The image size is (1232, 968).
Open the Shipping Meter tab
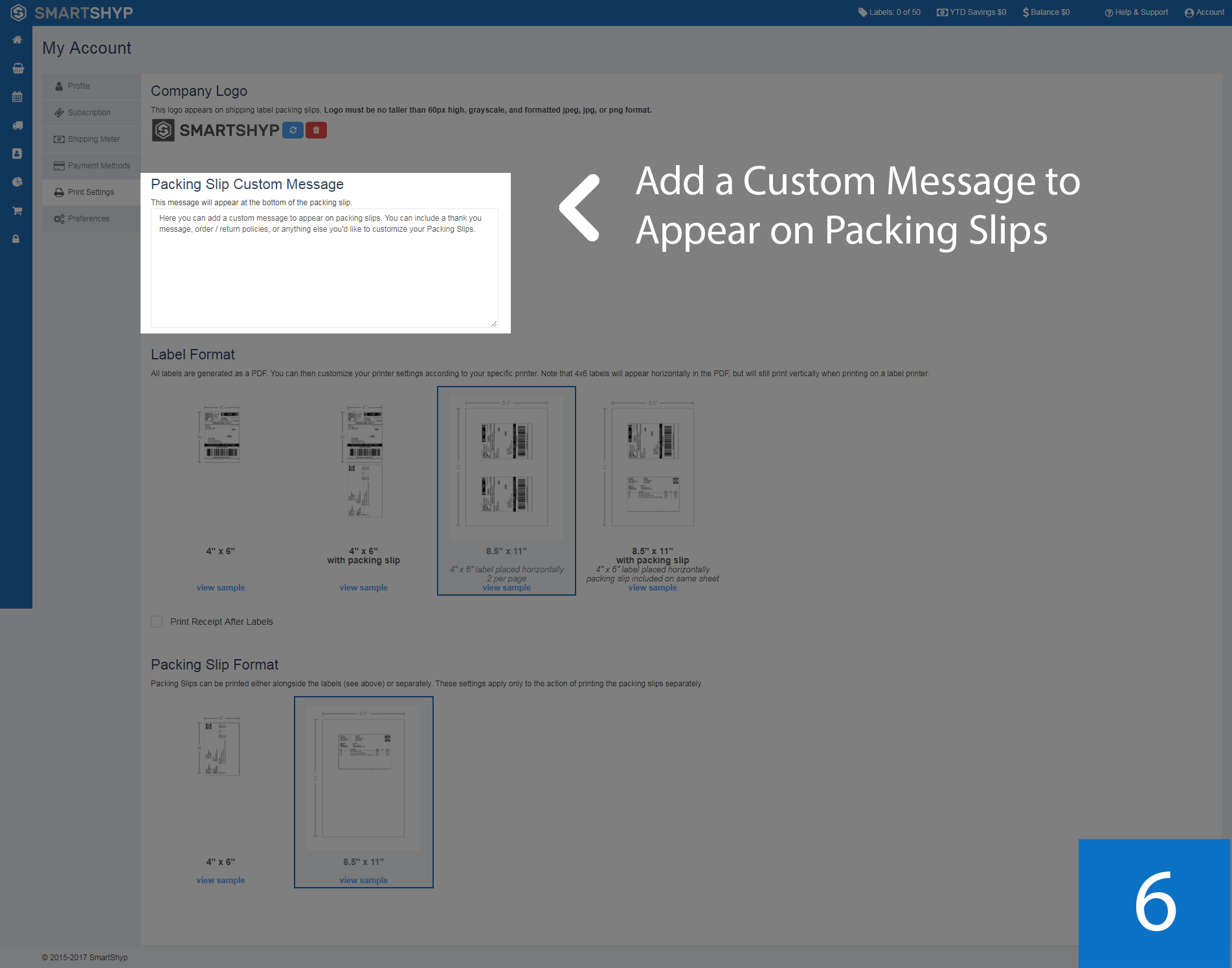click(91, 139)
